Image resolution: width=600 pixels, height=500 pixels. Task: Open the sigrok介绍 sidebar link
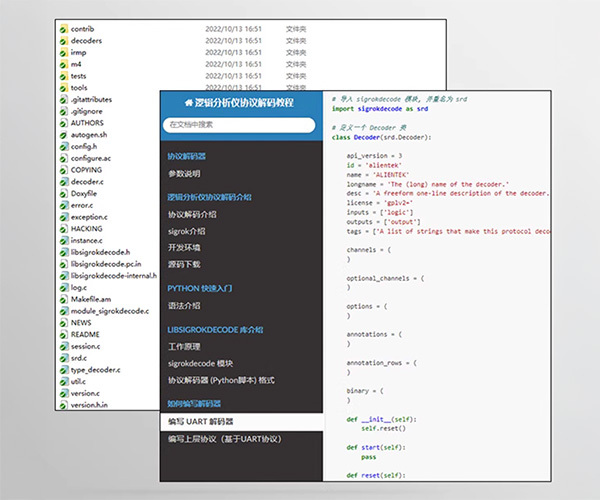click(x=187, y=231)
